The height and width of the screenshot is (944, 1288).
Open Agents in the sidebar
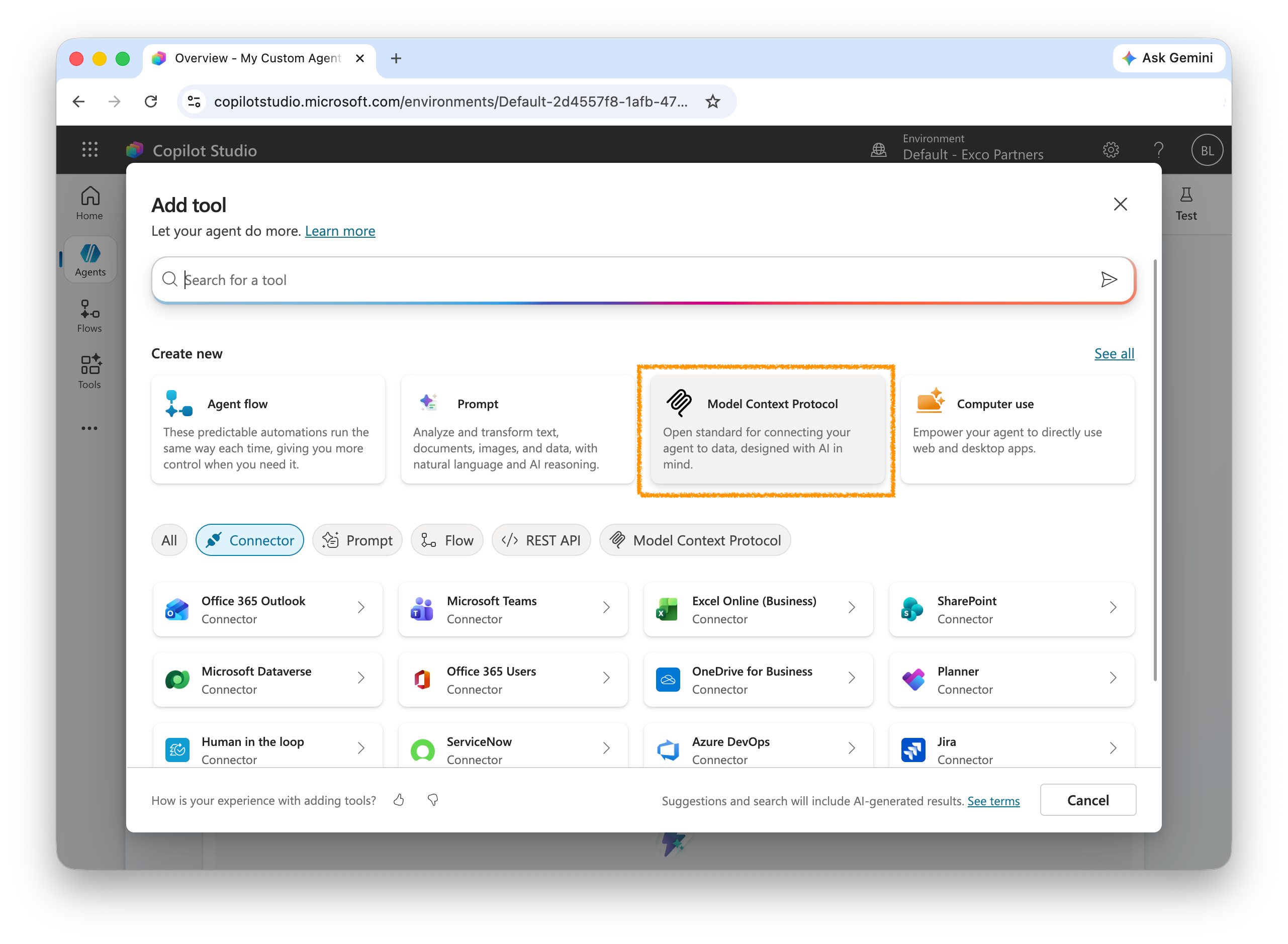pos(89,259)
